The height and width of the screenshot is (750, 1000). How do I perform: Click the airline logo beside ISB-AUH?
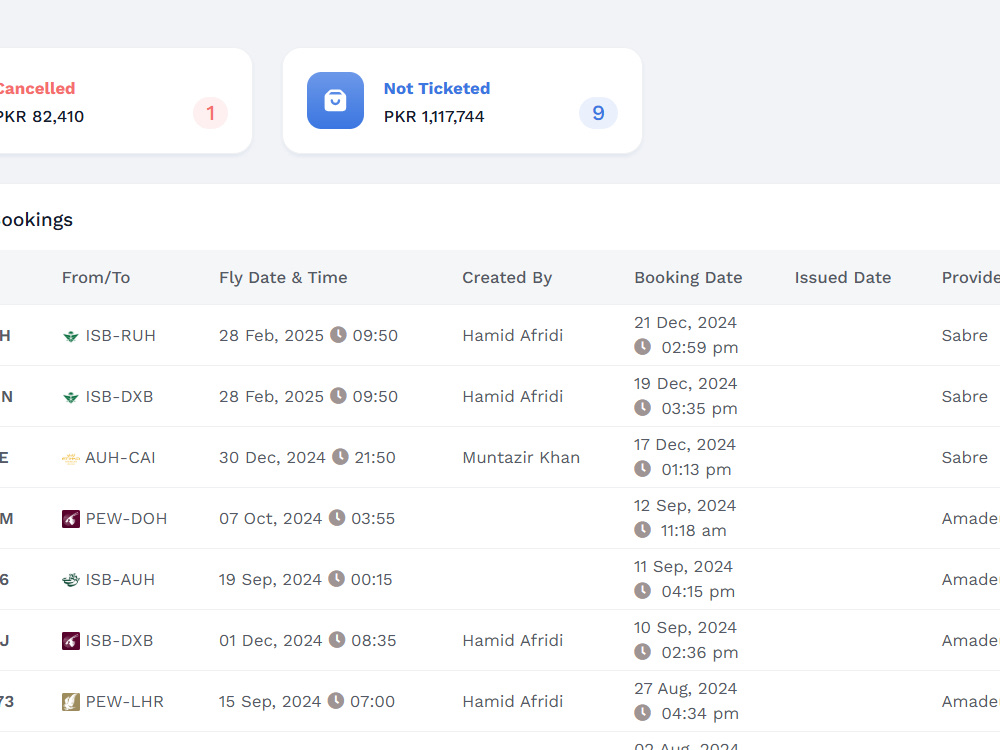coord(71,580)
